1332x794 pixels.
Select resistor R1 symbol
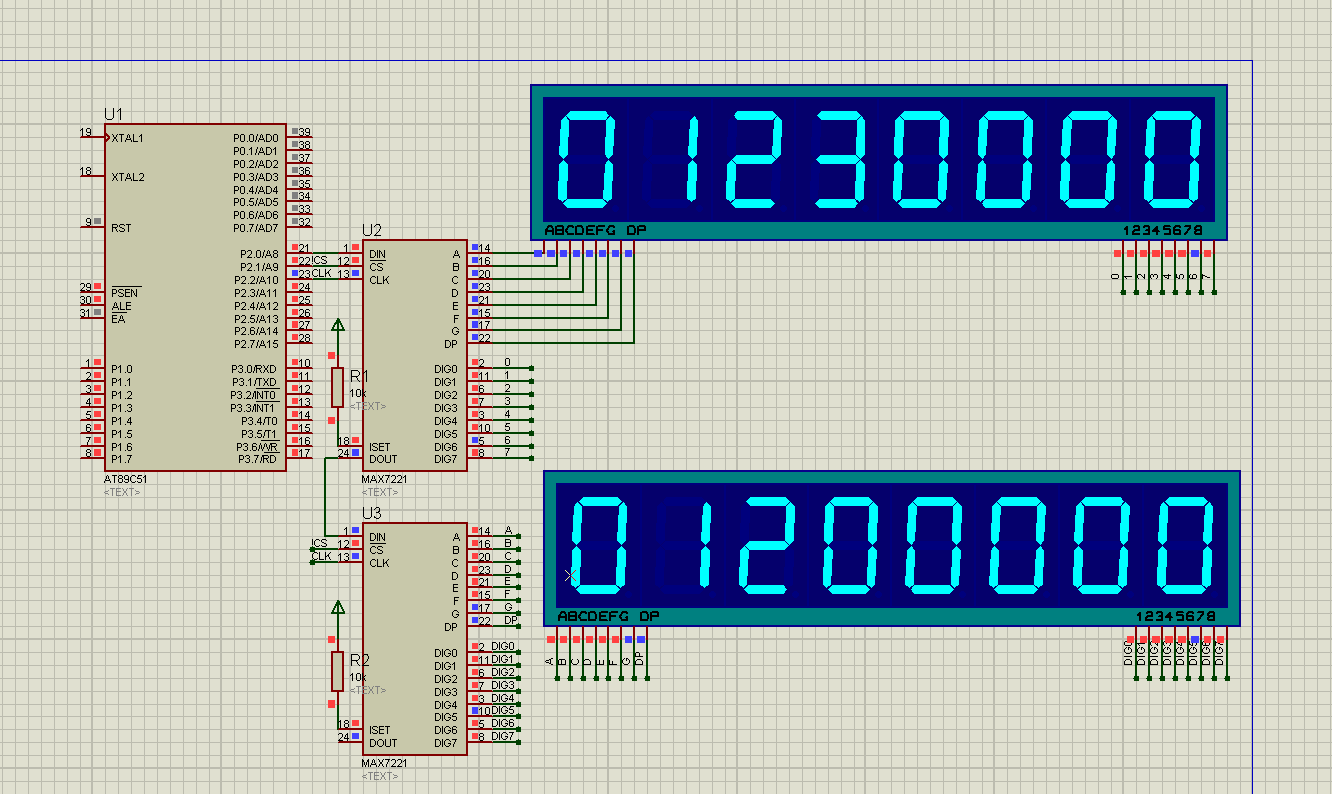tap(338, 387)
